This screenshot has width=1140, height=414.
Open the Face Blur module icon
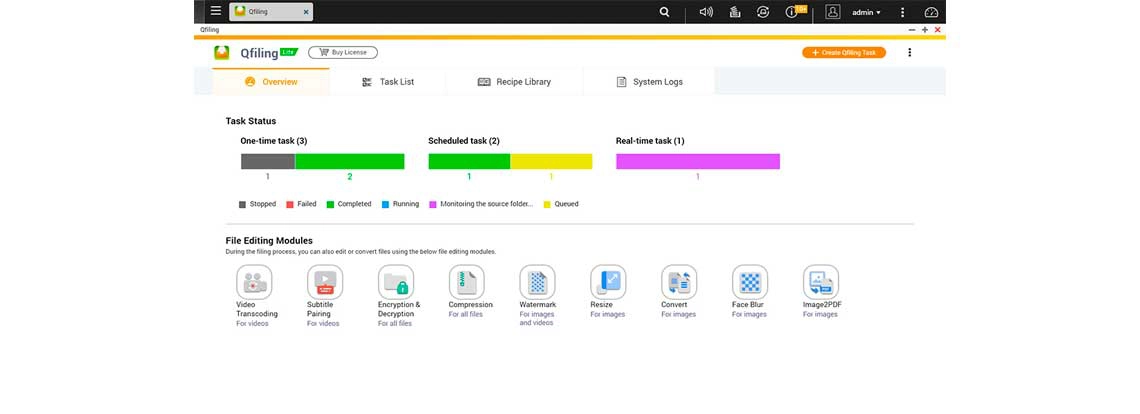[x=750, y=282]
